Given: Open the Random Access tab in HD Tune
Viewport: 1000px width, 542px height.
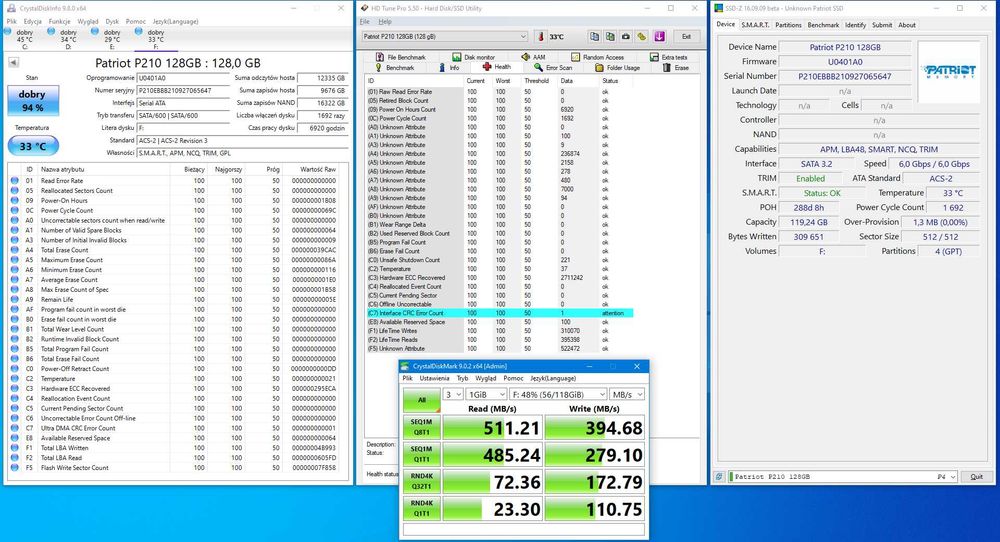Looking at the screenshot, I should click(x=598, y=57).
